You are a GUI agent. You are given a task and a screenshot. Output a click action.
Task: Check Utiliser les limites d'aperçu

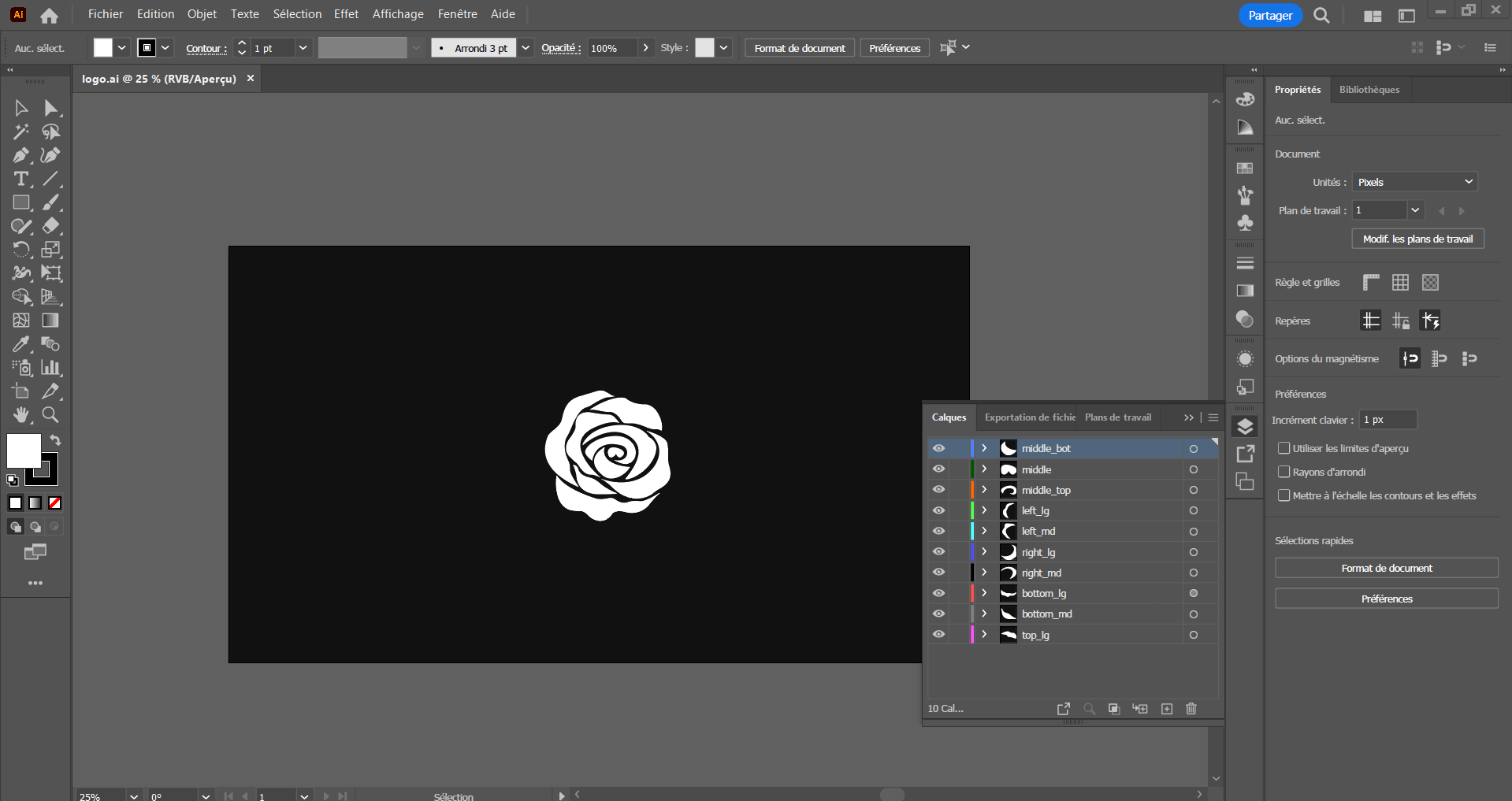[1284, 448]
